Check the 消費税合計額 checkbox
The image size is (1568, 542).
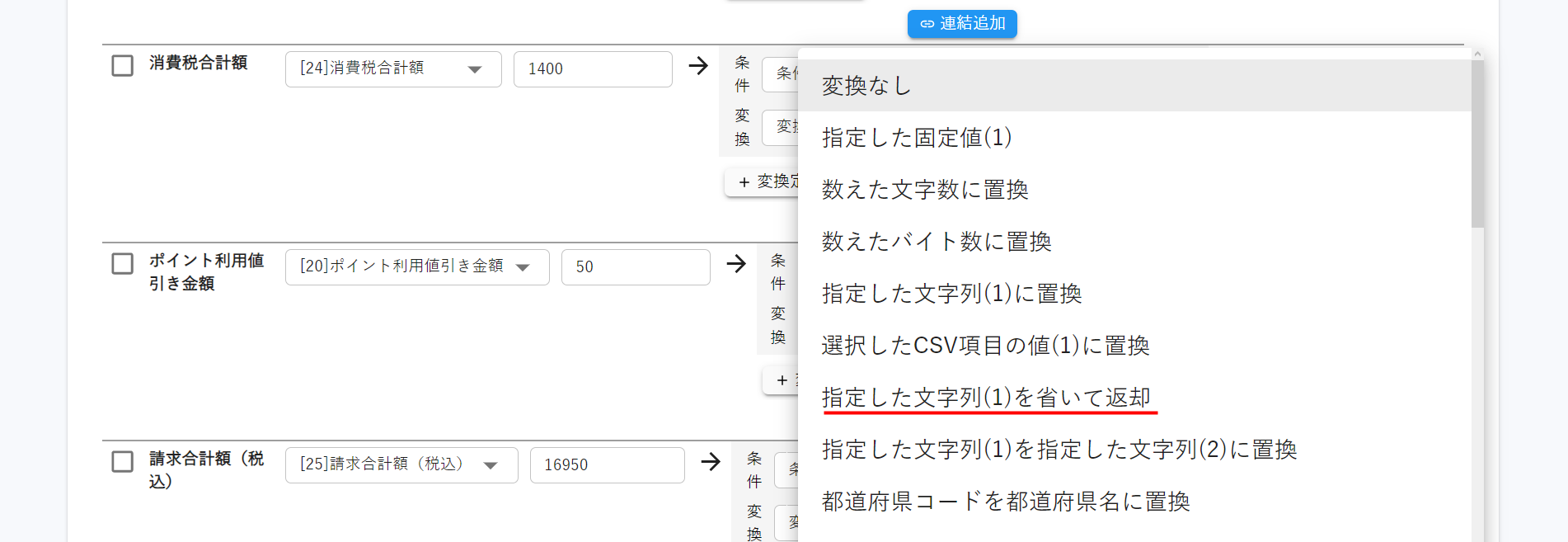click(123, 66)
